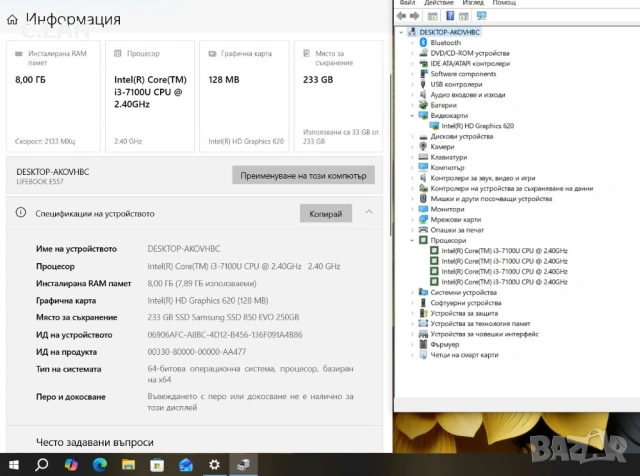Expand the Дискови устройства node
The height and width of the screenshot is (476, 640).
click(412, 136)
